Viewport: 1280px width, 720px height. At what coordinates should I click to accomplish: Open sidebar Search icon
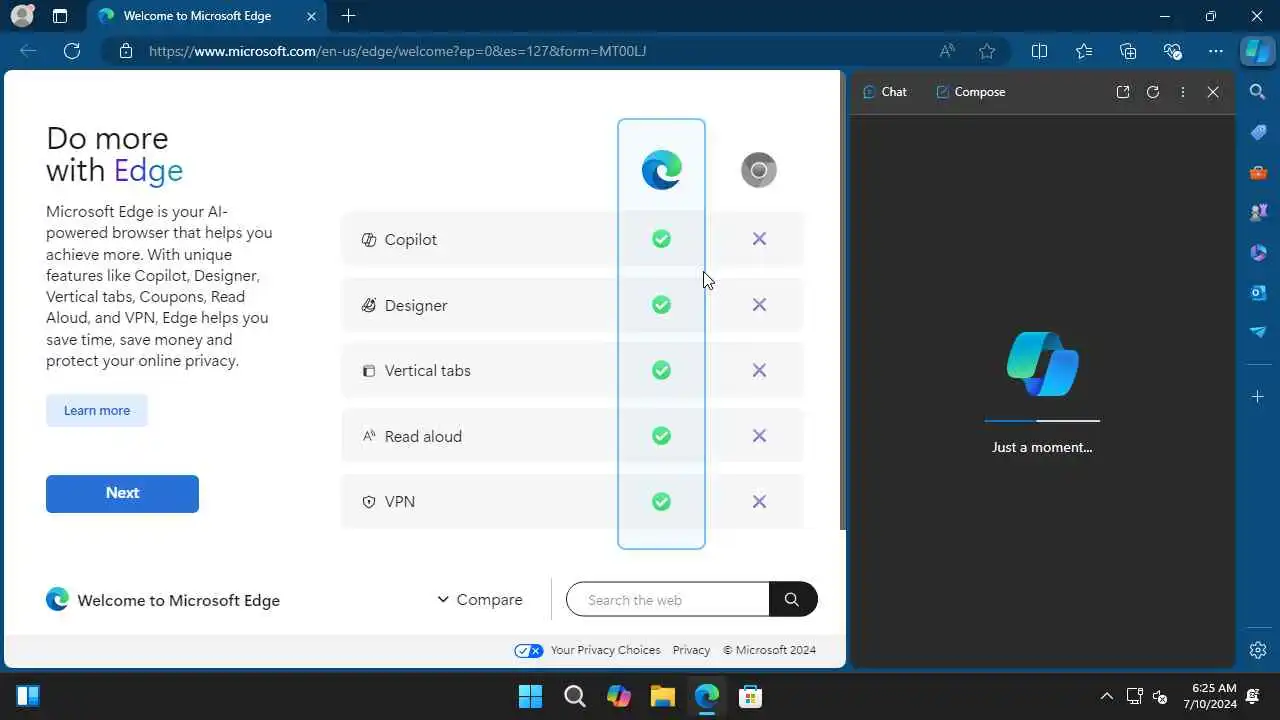pyautogui.click(x=1258, y=92)
